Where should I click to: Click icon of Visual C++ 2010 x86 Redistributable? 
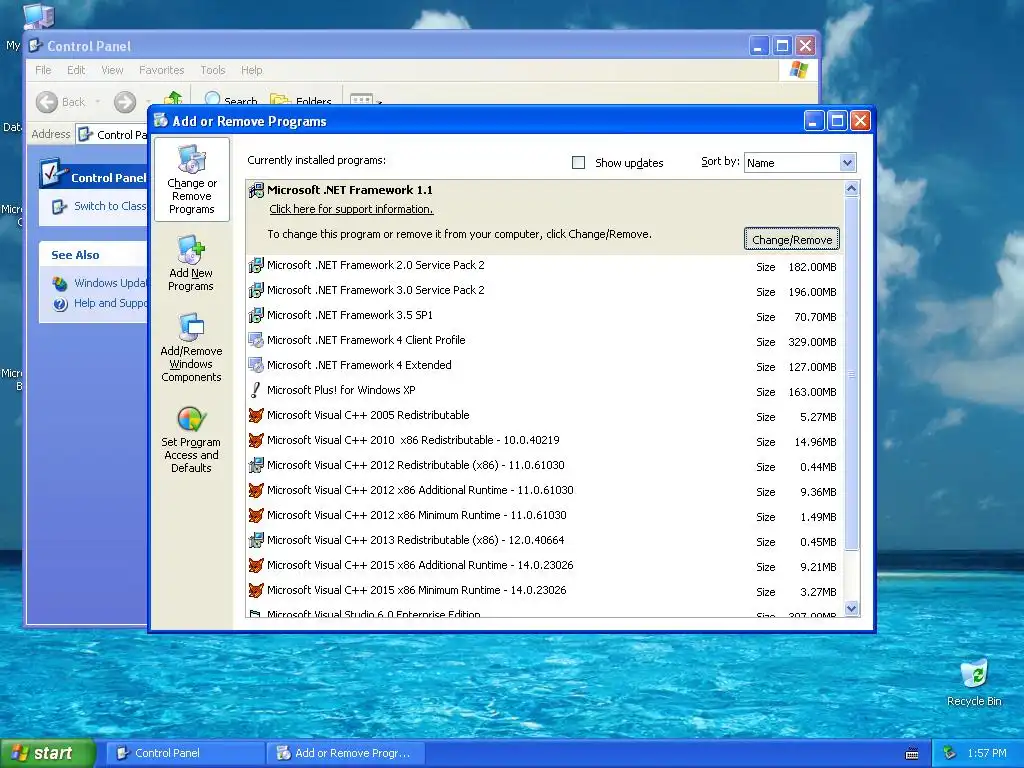(256, 440)
